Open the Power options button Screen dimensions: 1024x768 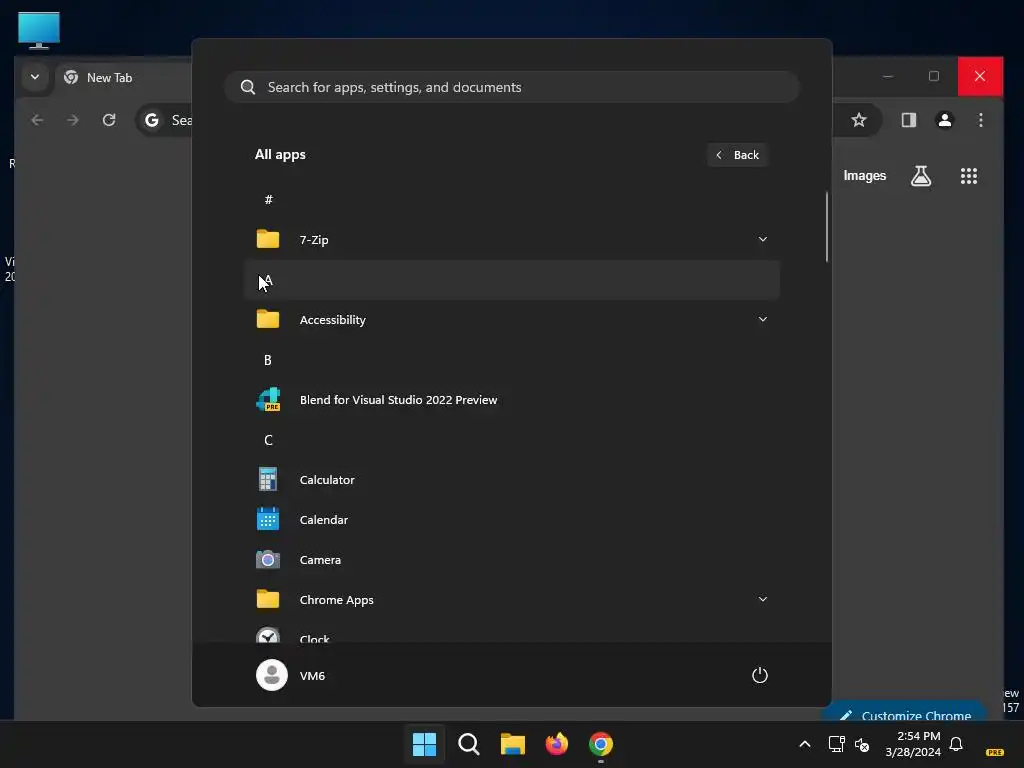tap(760, 675)
